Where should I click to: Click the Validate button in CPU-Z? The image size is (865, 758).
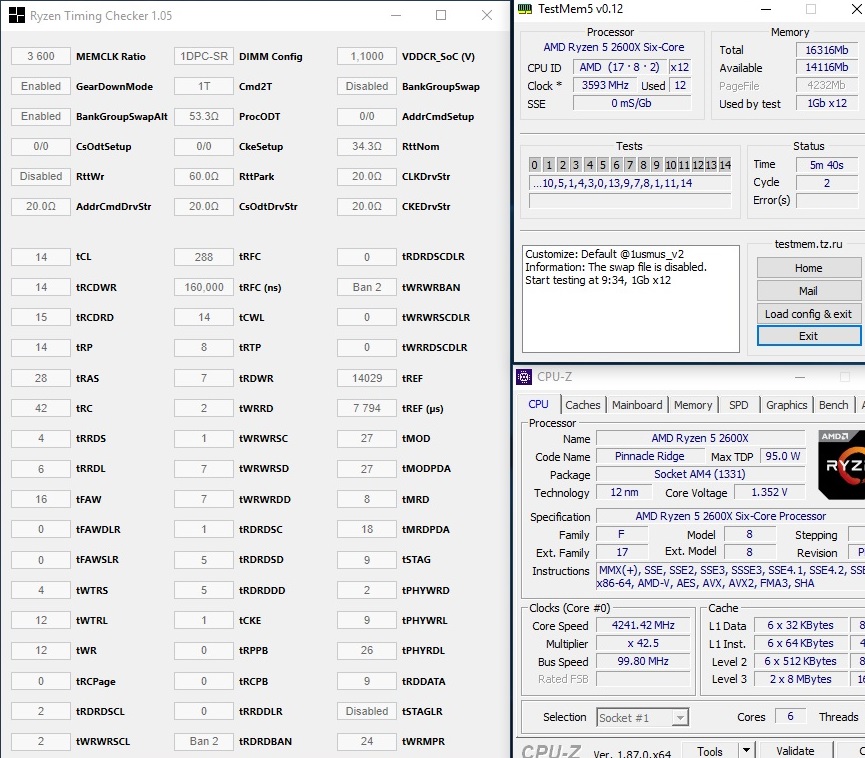pos(795,751)
